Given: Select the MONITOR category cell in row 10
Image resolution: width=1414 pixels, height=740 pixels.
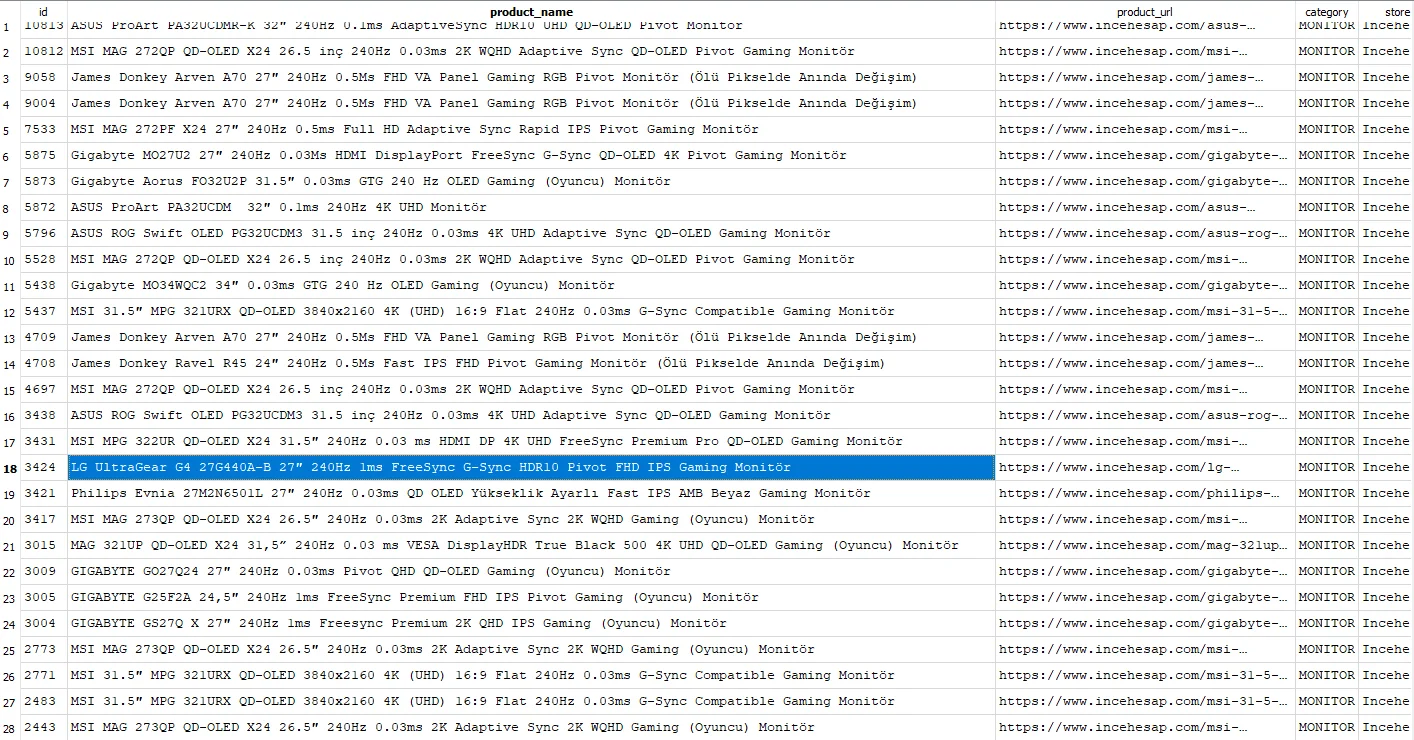Looking at the screenshot, I should pyautogui.click(x=1327, y=259).
